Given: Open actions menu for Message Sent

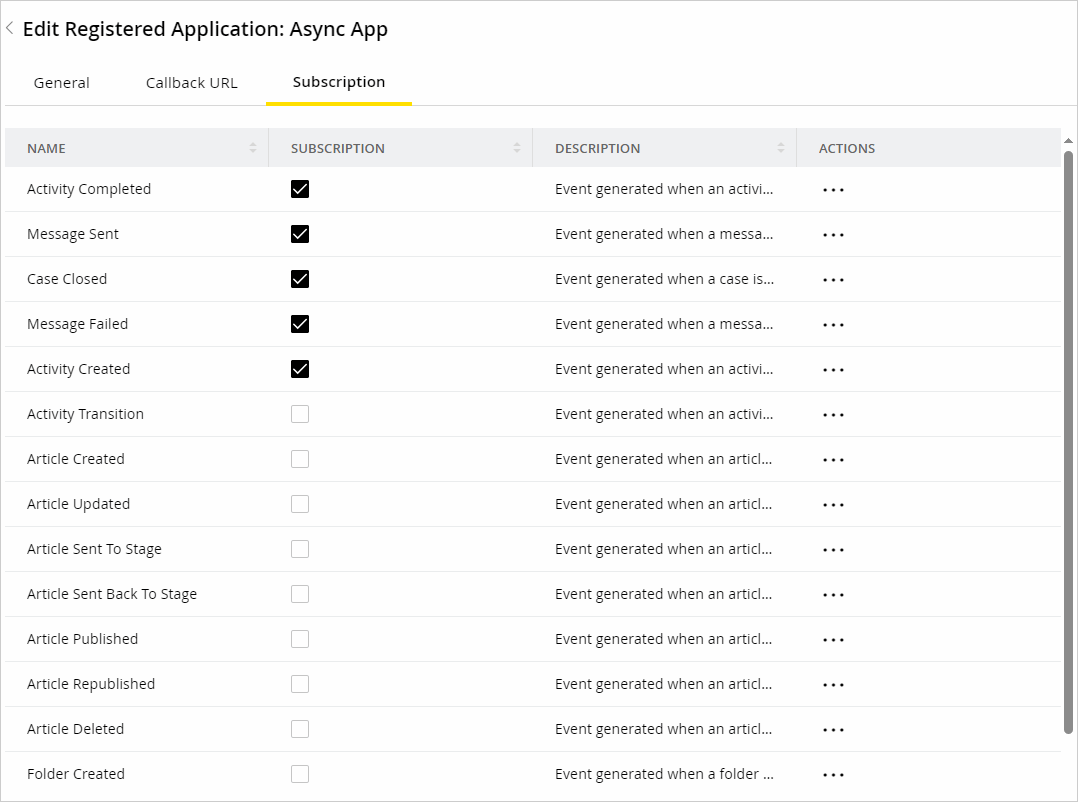Looking at the screenshot, I should (833, 235).
